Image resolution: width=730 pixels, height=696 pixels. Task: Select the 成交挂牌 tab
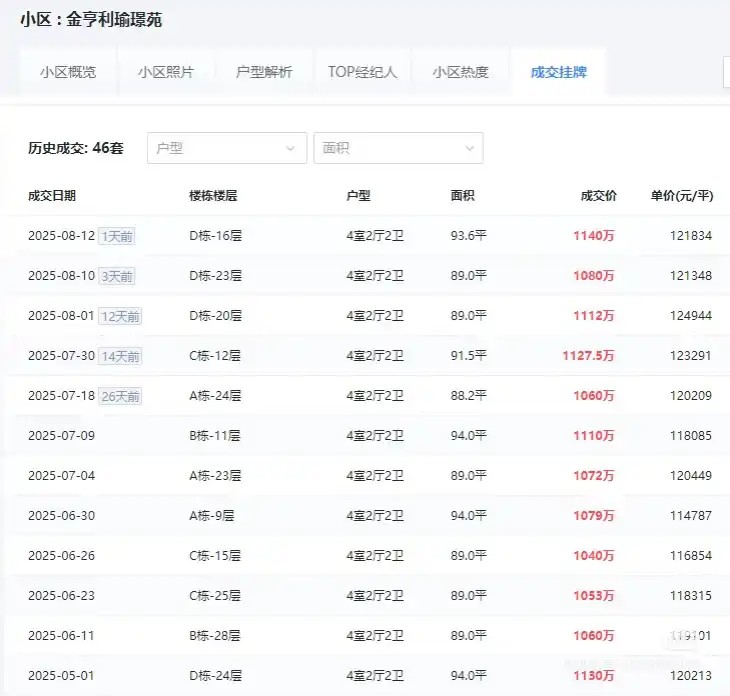[x=558, y=72]
